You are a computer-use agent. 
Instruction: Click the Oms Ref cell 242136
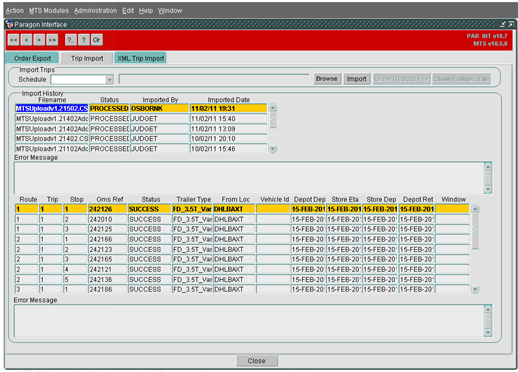coord(108,279)
